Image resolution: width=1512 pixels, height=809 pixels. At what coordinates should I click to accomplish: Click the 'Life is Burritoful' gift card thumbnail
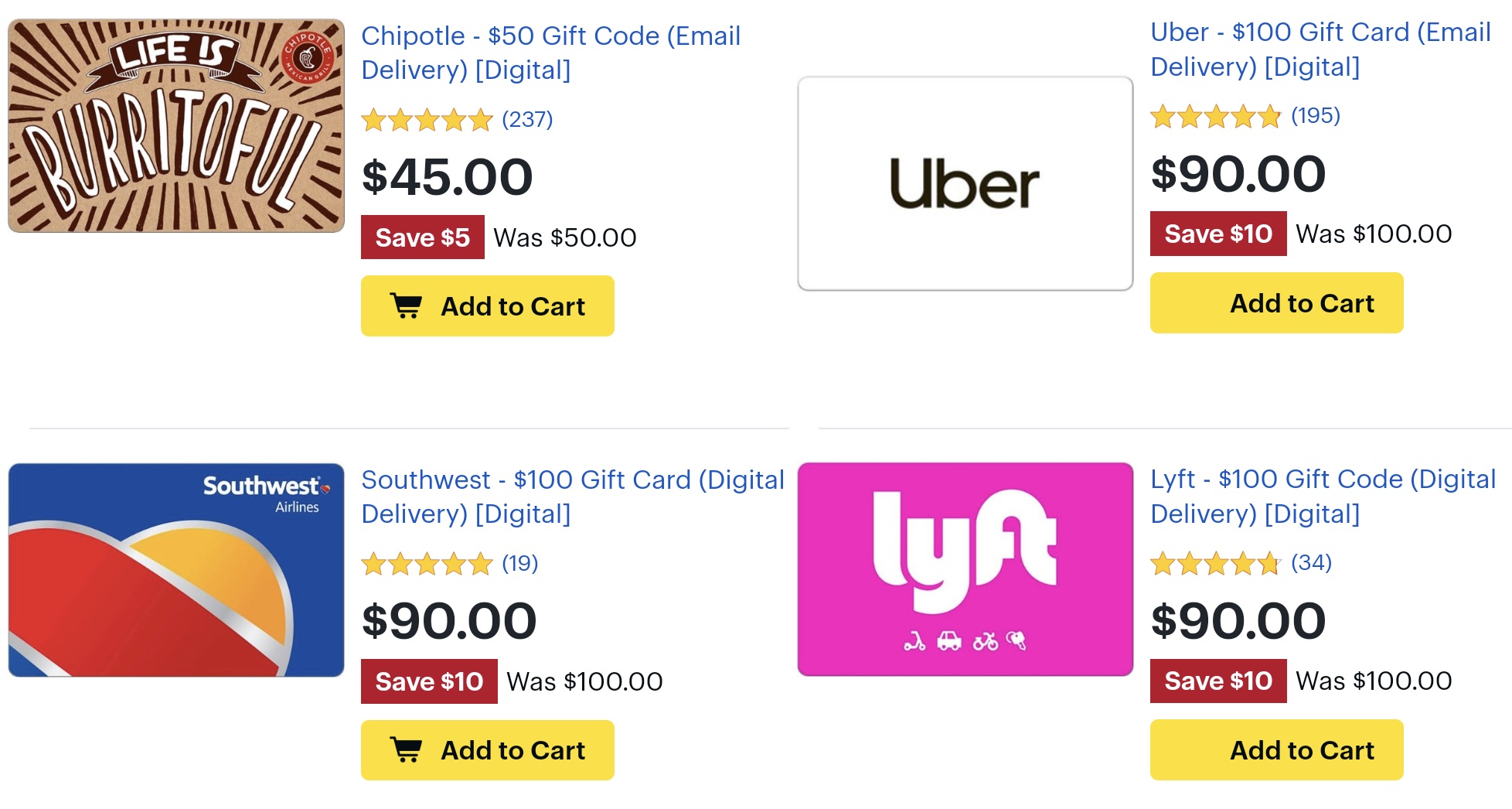coord(173,122)
